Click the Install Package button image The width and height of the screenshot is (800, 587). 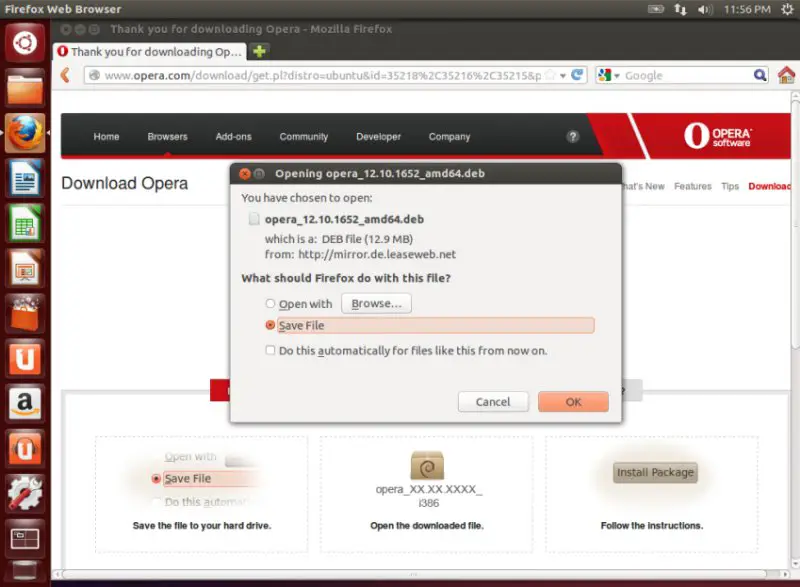click(x=655, y=472)
